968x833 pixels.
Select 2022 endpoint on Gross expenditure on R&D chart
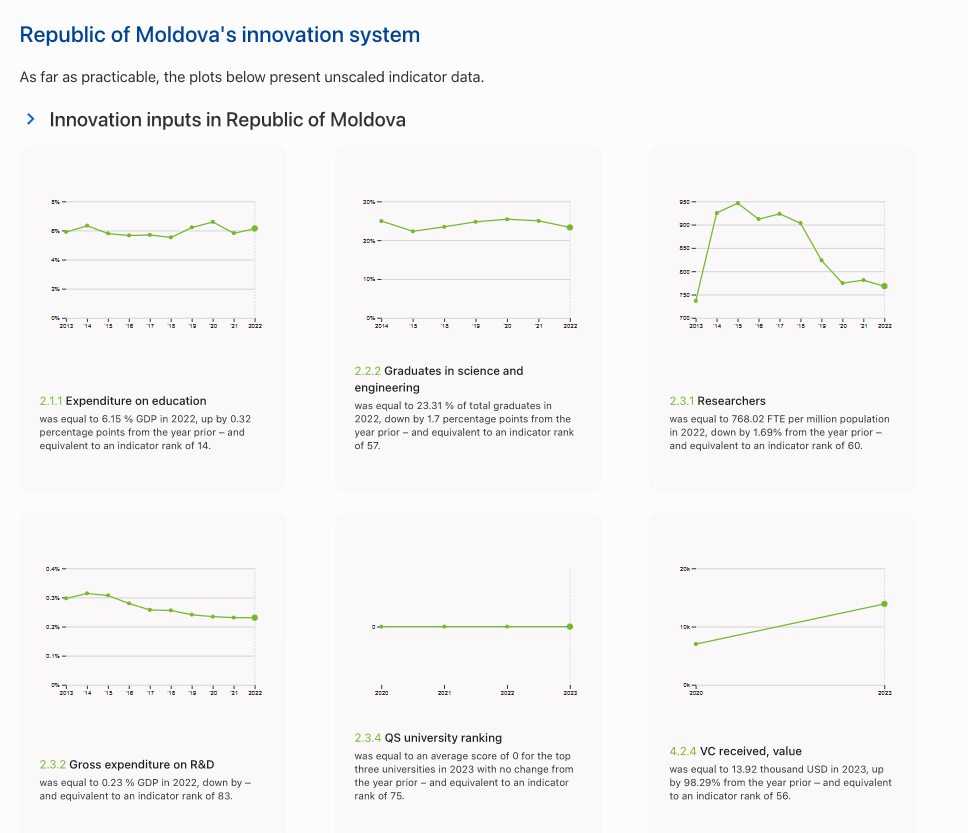click(x=255, y=618)
